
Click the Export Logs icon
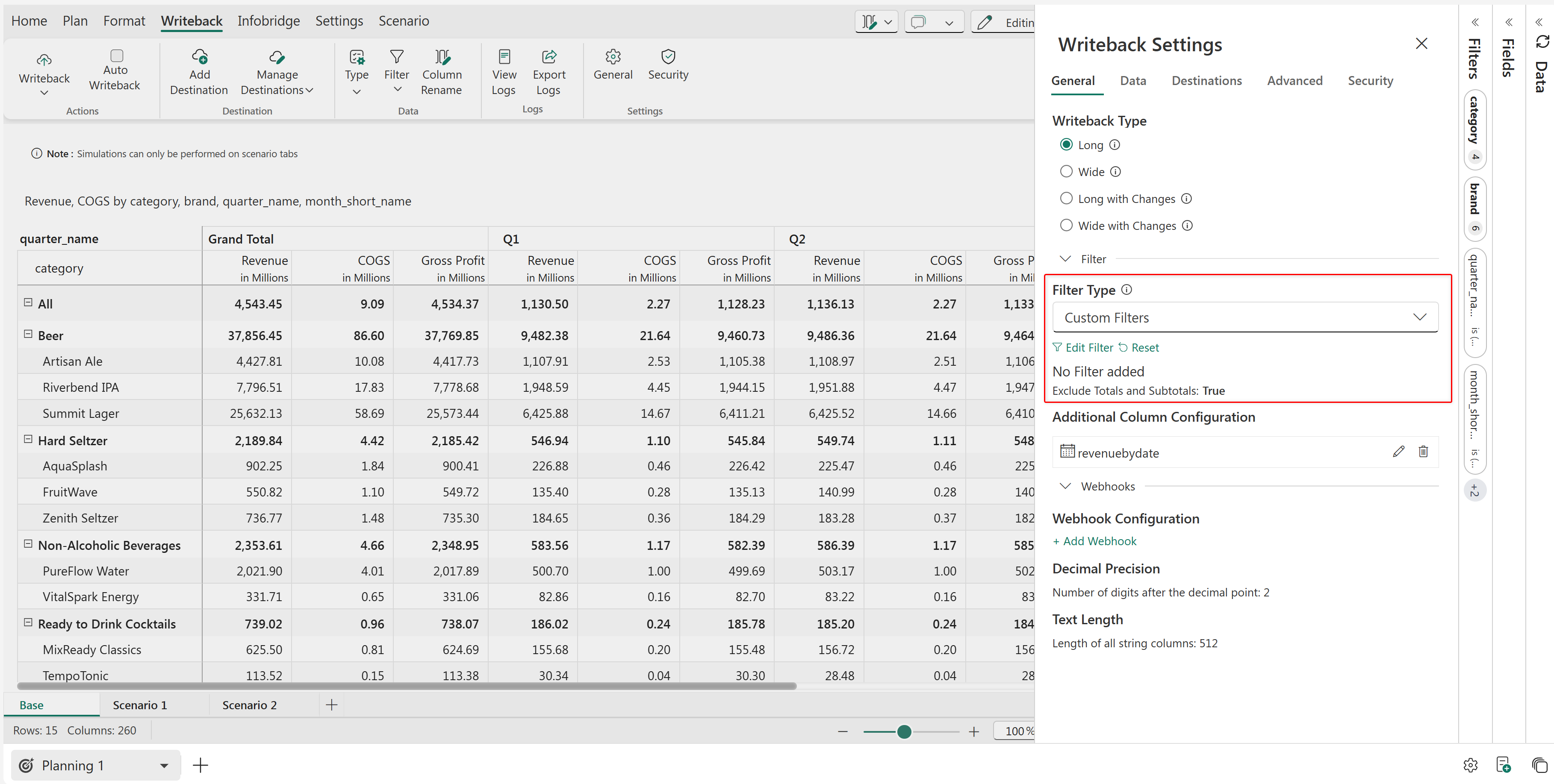[548, 57]
